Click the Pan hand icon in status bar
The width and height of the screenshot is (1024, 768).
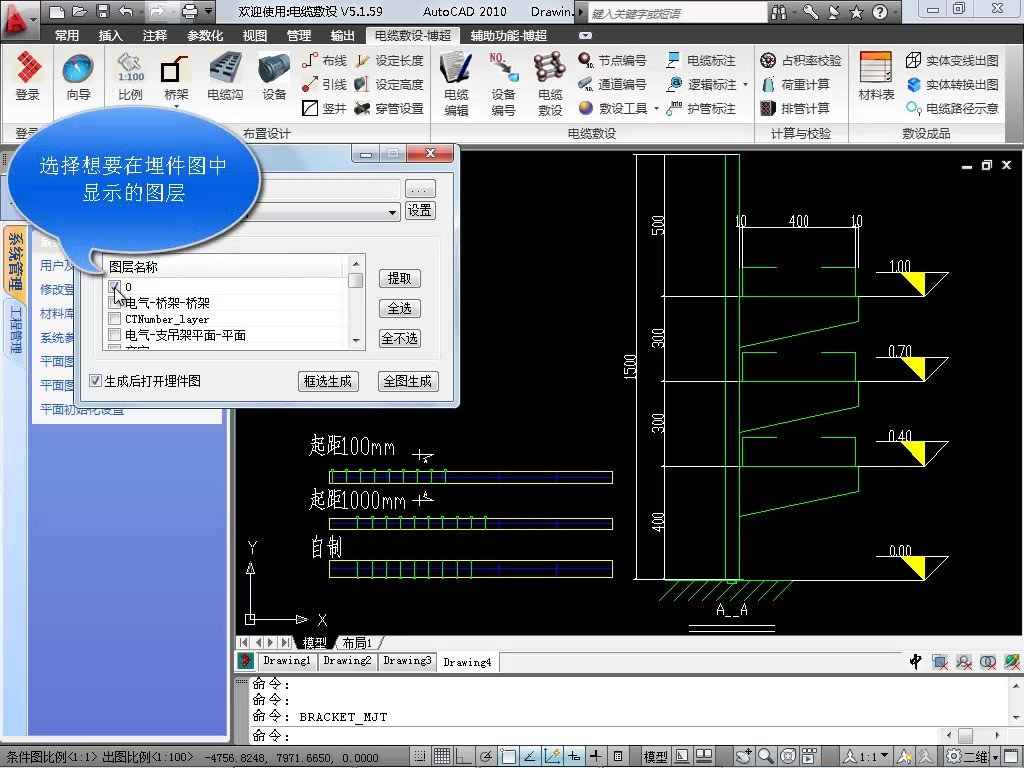[744, 757]
